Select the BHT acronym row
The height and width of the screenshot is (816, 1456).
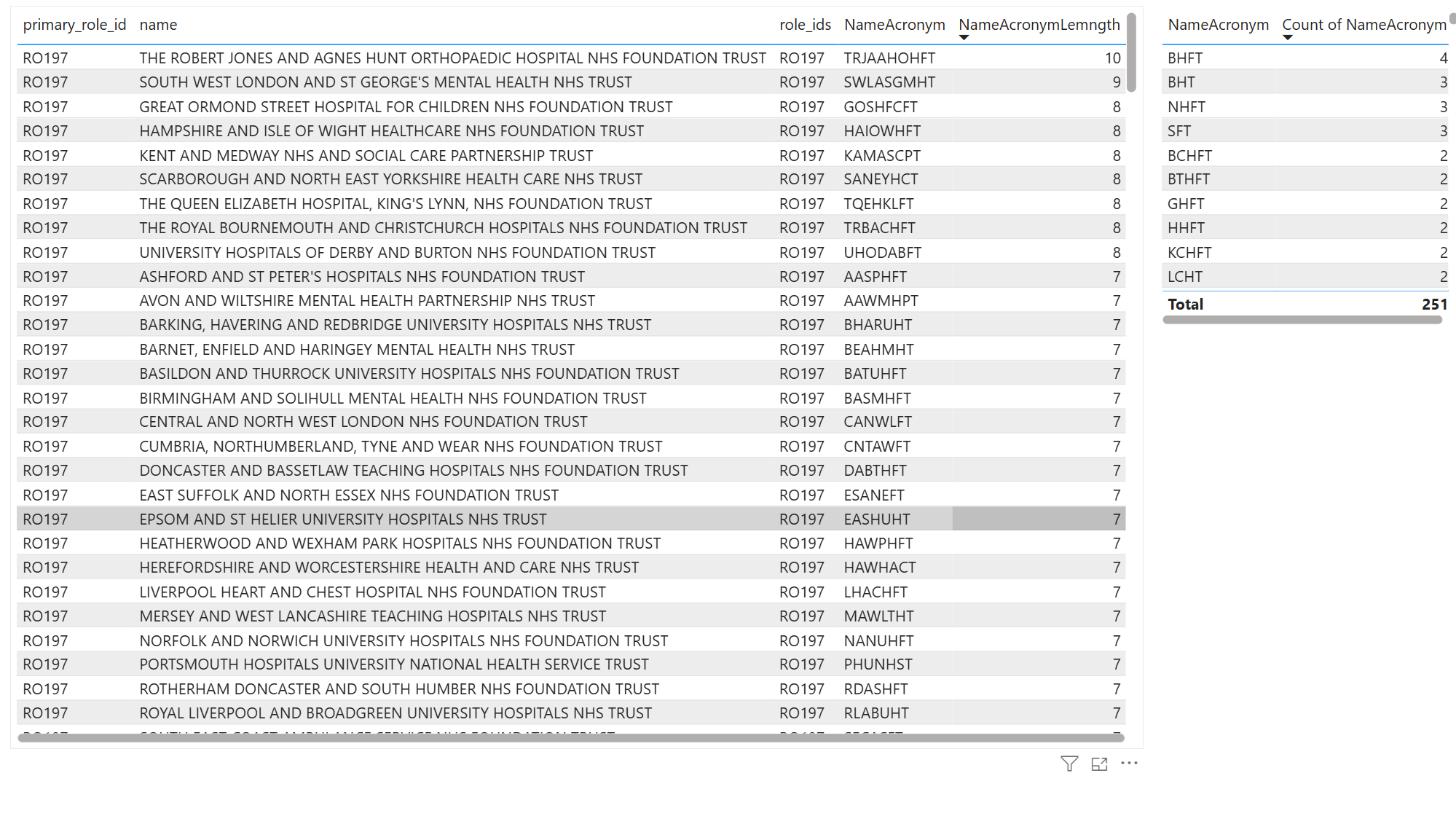[x=1305, y=82]
